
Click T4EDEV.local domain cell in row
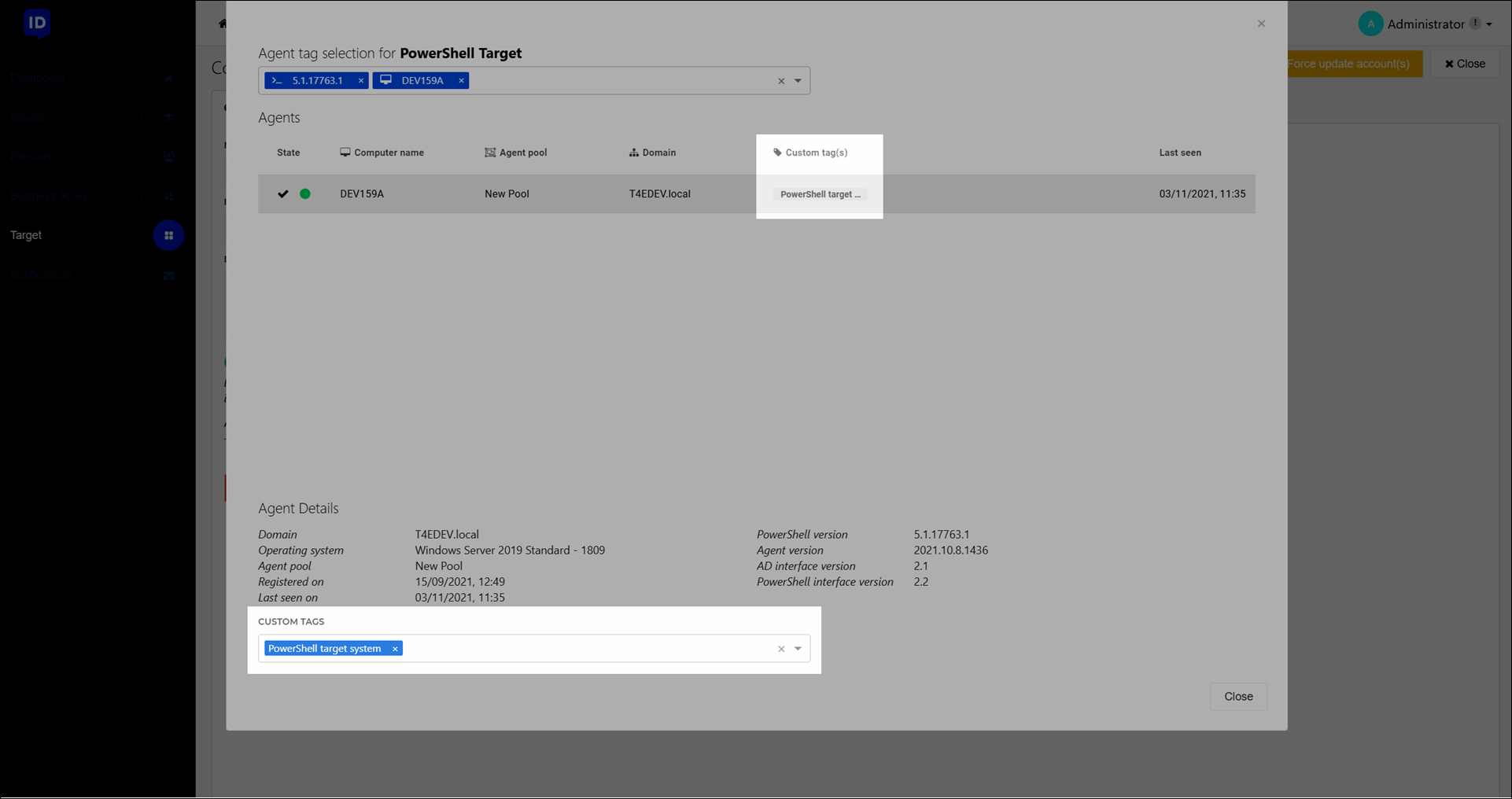[659, 194]
